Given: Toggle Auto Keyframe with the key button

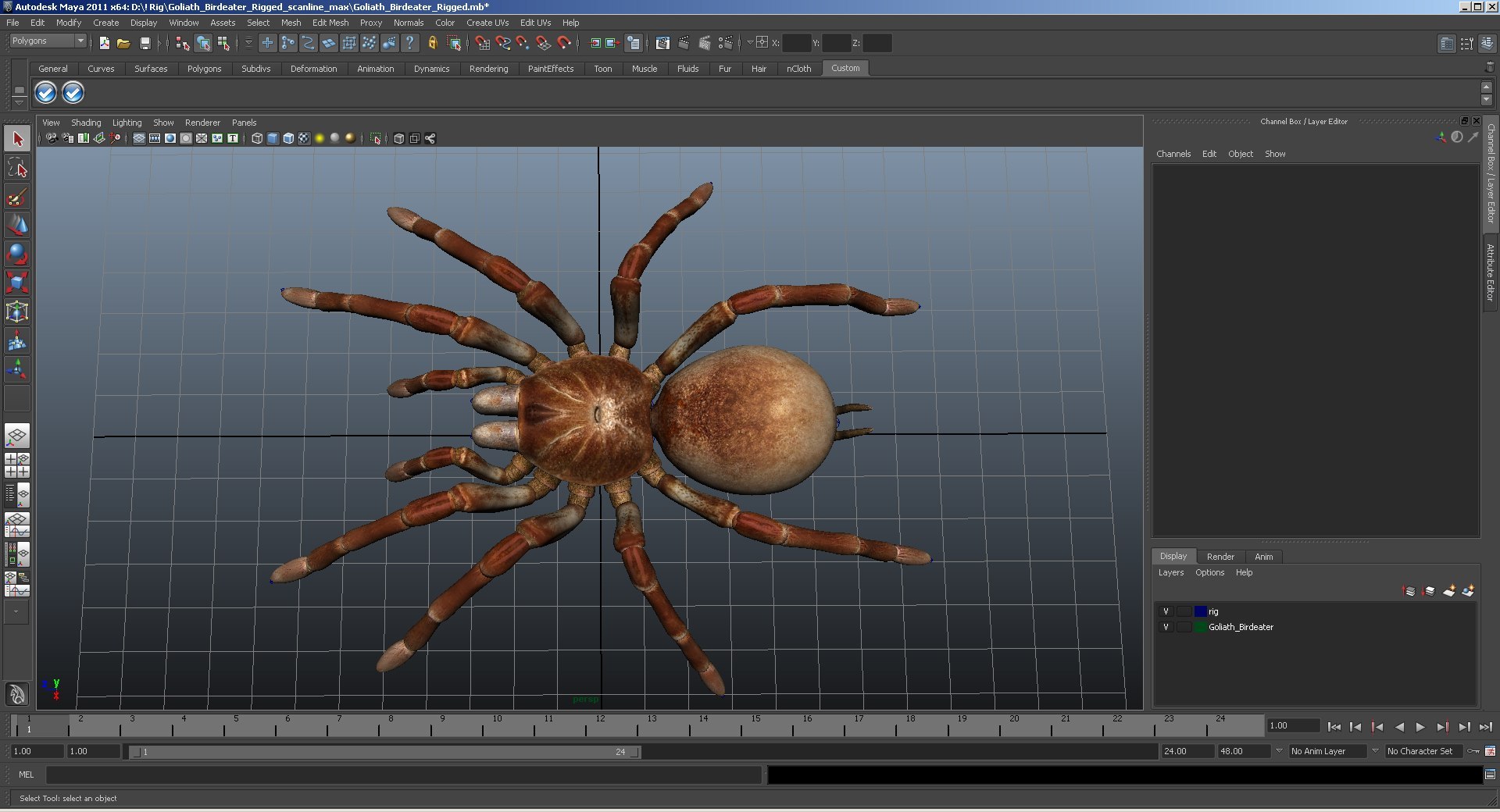Looking at the screenshot, I should [1473, 751].
